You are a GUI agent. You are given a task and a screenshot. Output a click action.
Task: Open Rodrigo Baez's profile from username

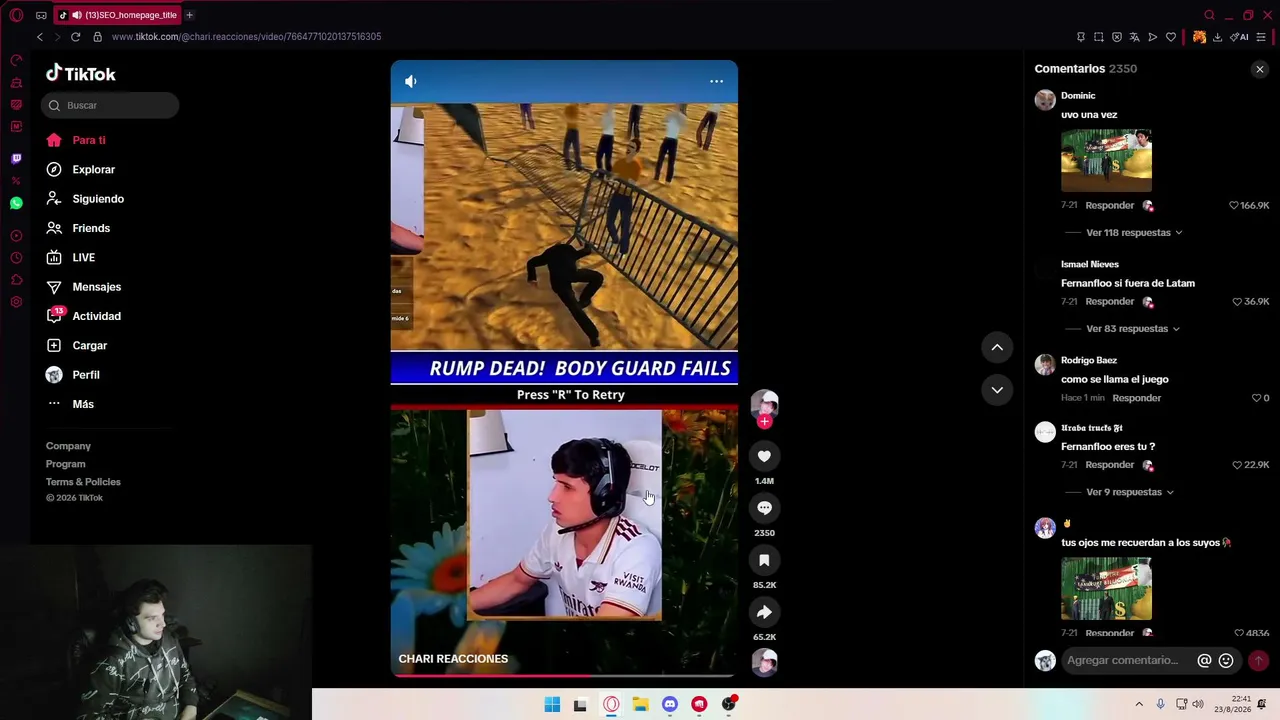tap(1089, 360)
